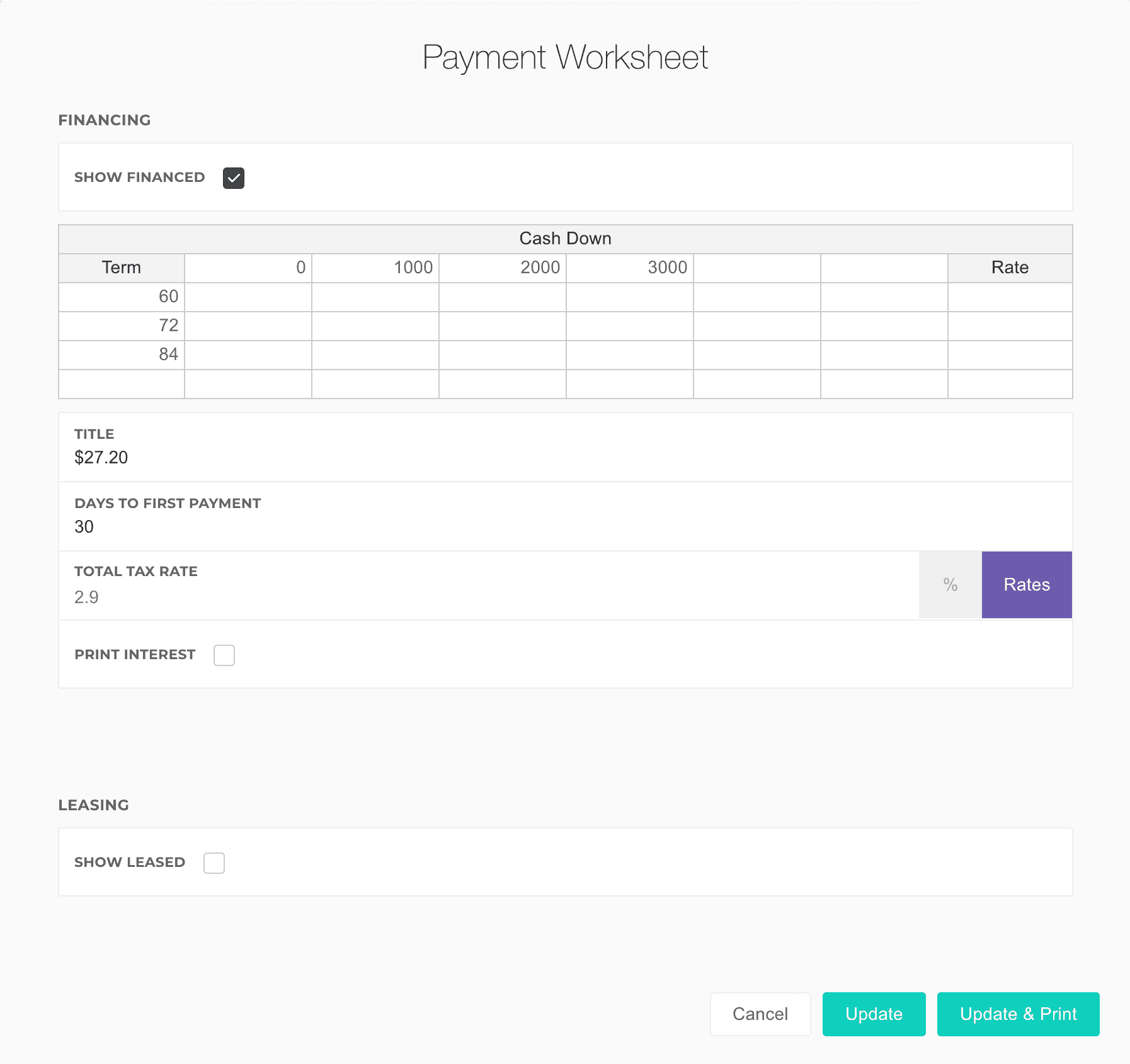Check the Show Leased checkbox
The height and width of the screenshot is (1064, 1130).
pos(214,863)
